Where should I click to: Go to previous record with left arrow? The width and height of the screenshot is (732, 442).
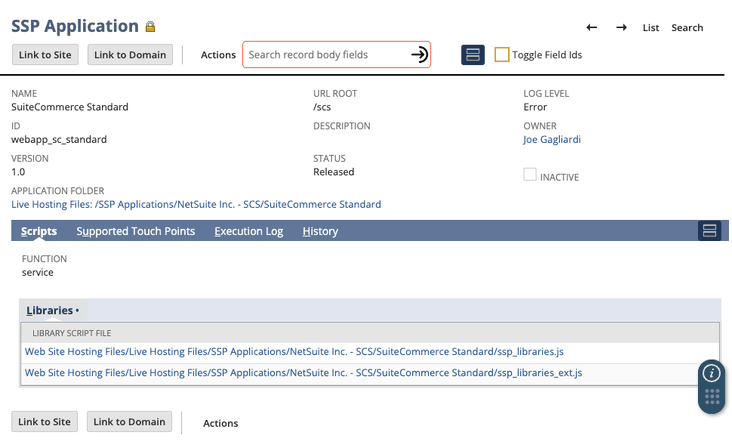pos(591,28)
